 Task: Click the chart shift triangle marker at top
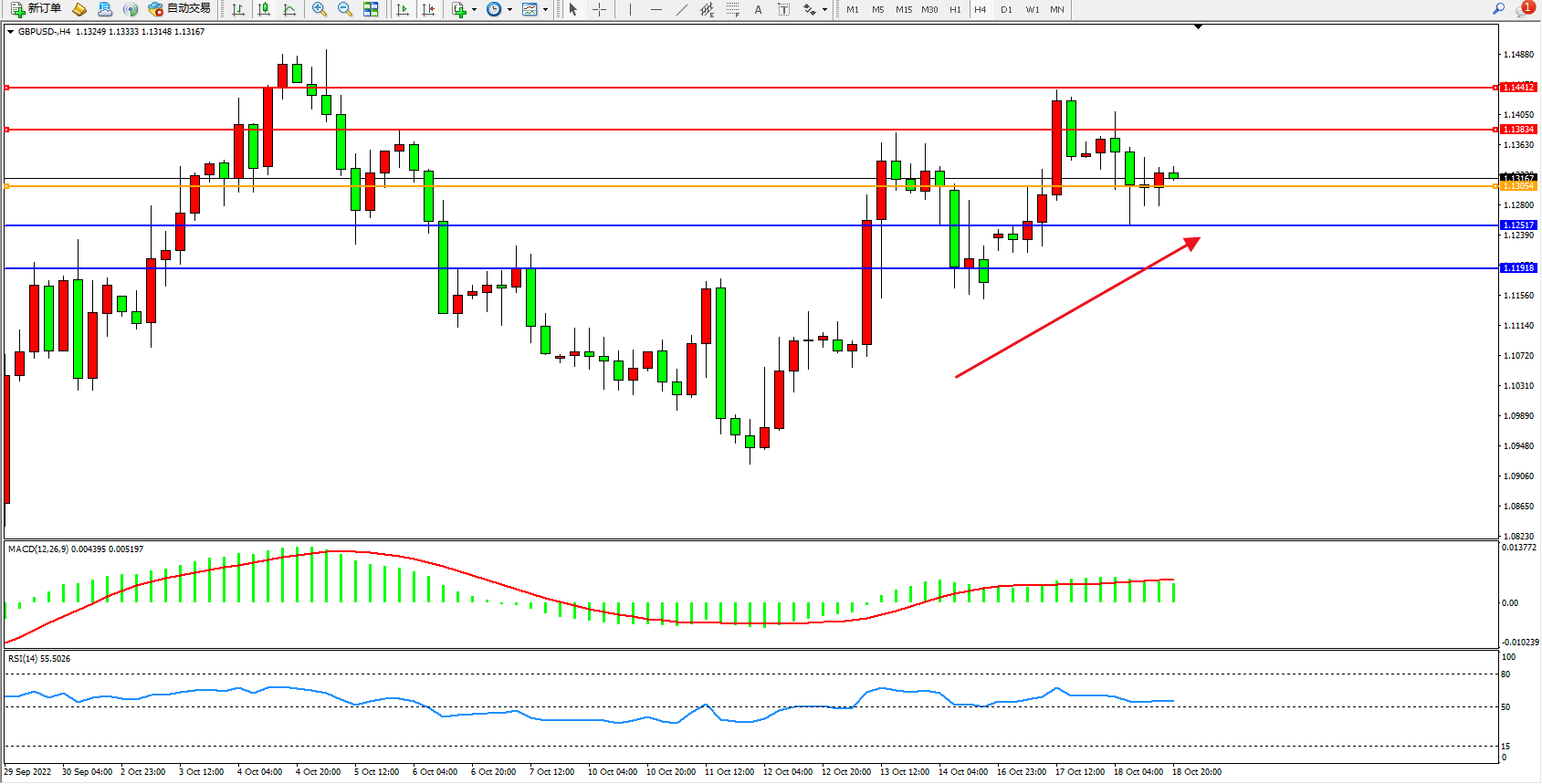click(1199, 27)
